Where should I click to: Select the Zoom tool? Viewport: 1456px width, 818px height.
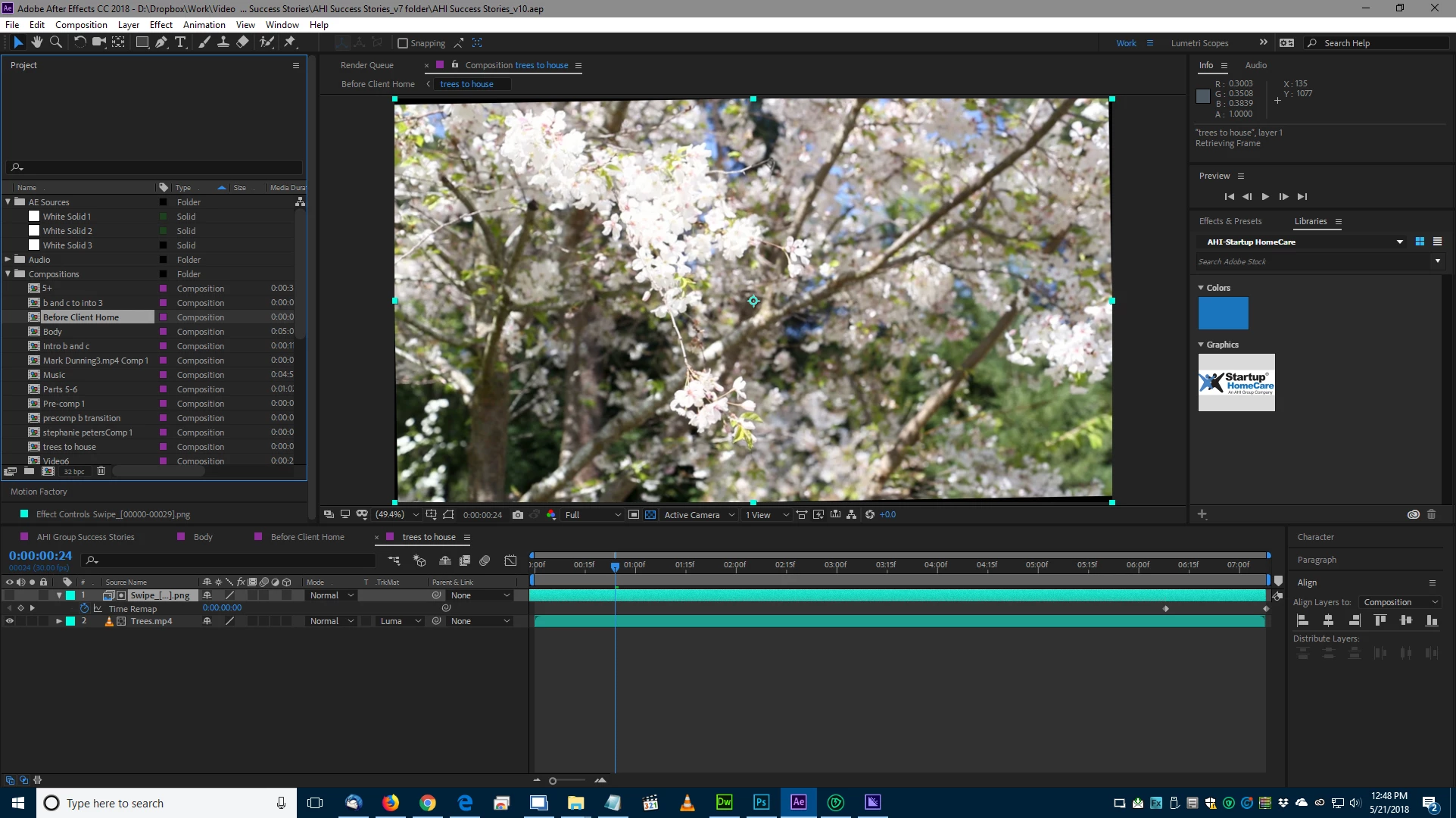pyautogui.click(x=55, y=42)
